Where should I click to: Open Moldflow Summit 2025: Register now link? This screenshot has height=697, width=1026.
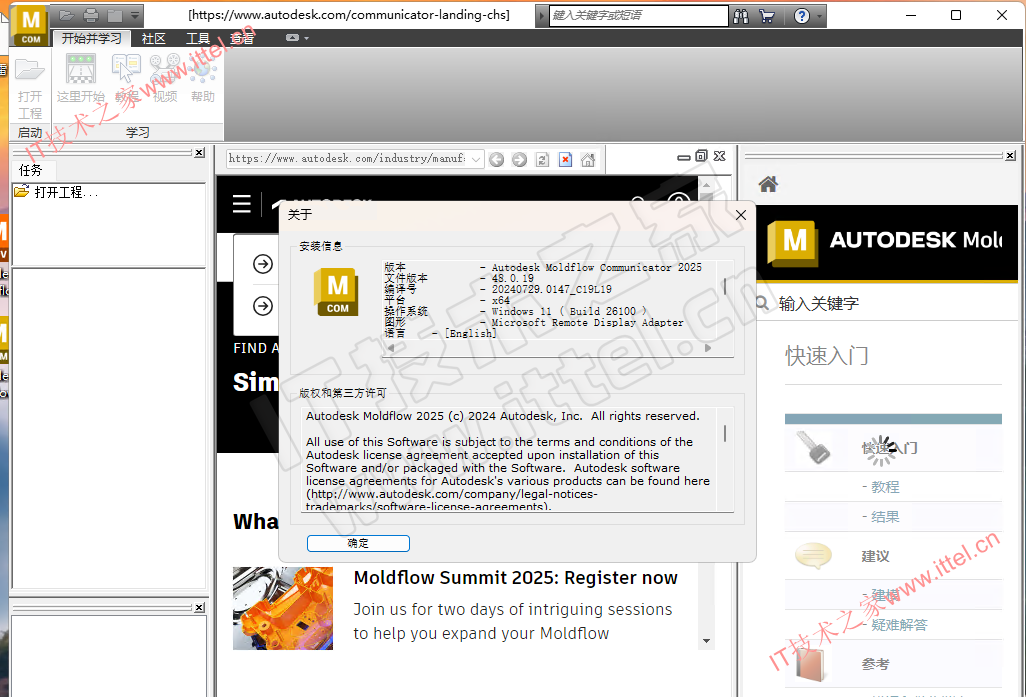tap(516, 578)
